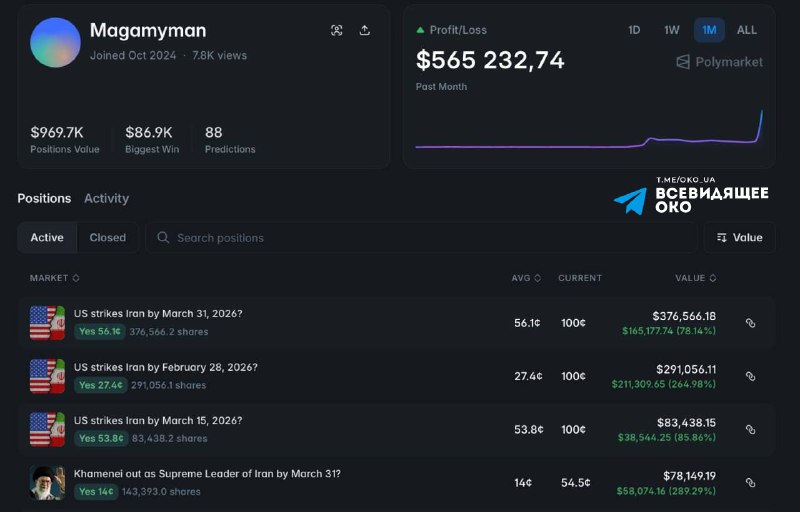
Task: Click the Telegram paper-plane logo
Action: tap(630, 201)
